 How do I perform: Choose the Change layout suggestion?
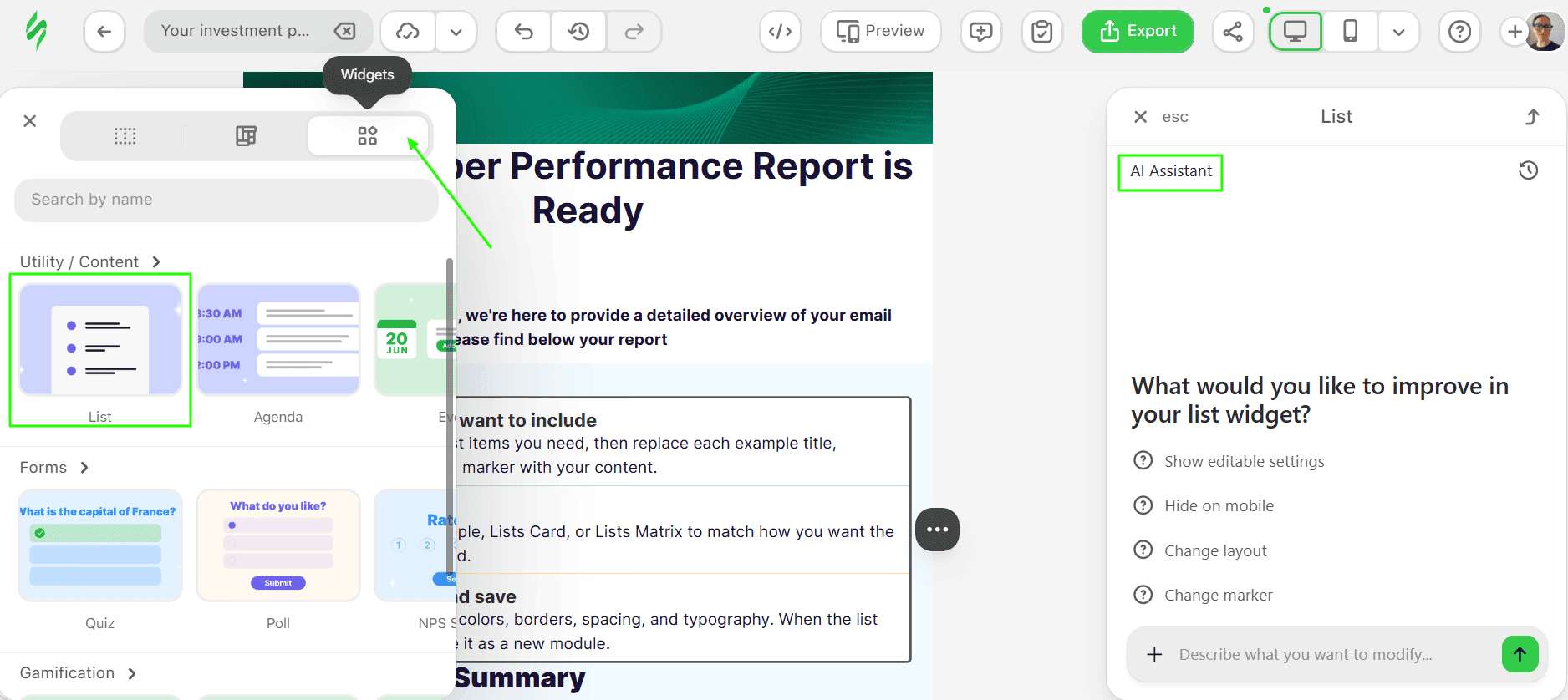1200,550
